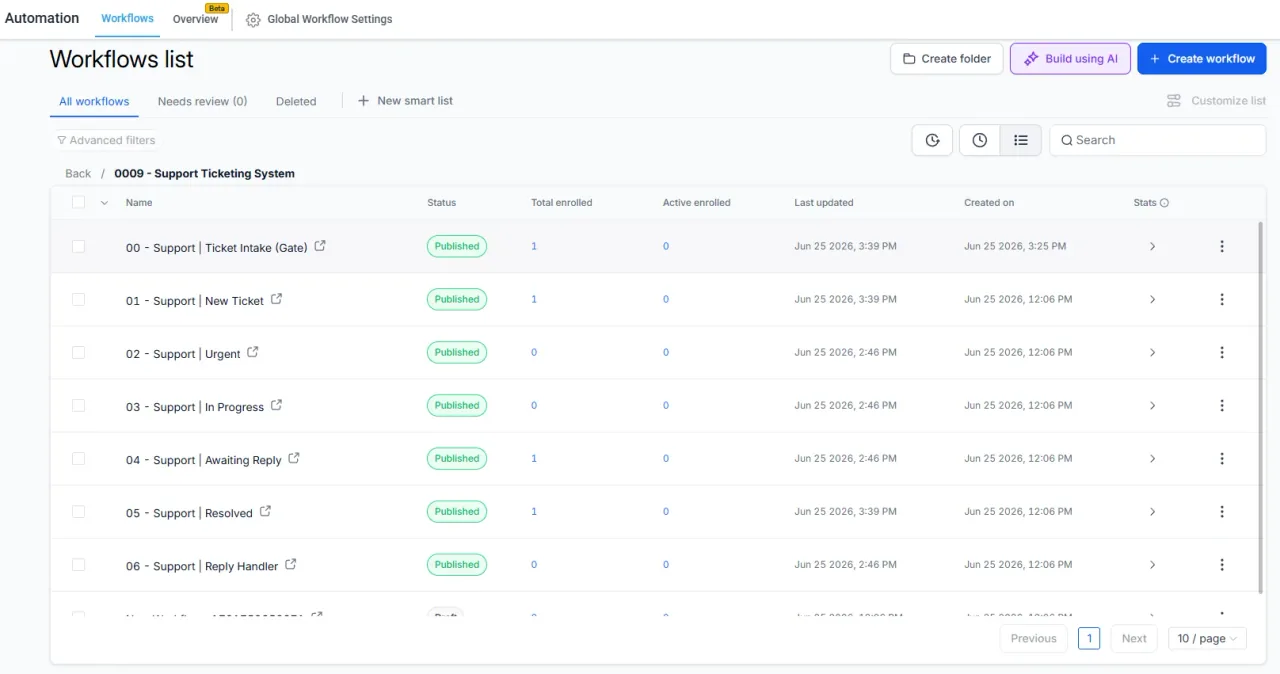Image resolution: width=1280 pixels, height=674 pixels.
Task: Open three-dot menu for 04 Awaiting Reply row
Action: point(1222,458)
